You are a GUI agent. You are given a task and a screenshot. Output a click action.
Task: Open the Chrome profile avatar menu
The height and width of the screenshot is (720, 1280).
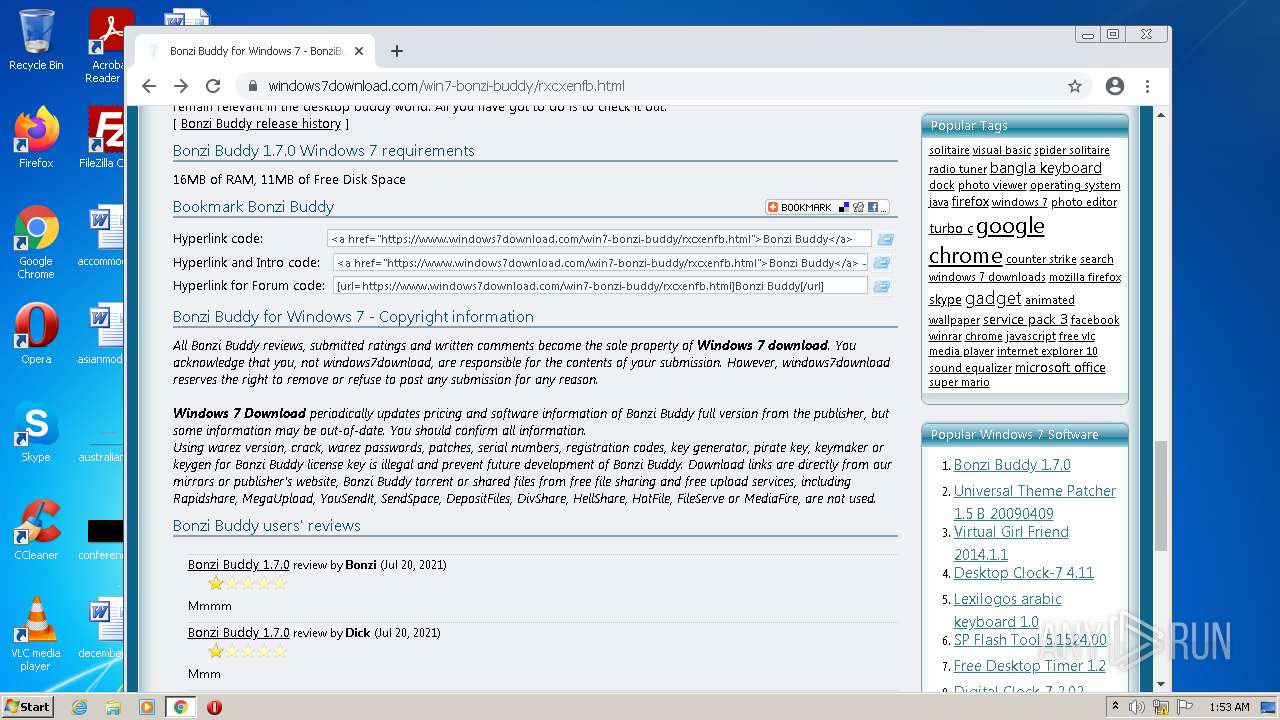click(1115, 86)
